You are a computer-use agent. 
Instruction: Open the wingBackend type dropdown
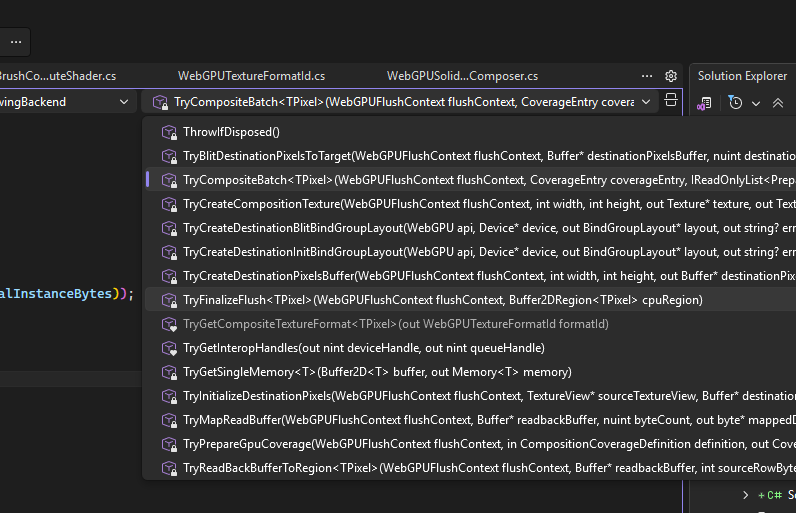coord(67,102)
